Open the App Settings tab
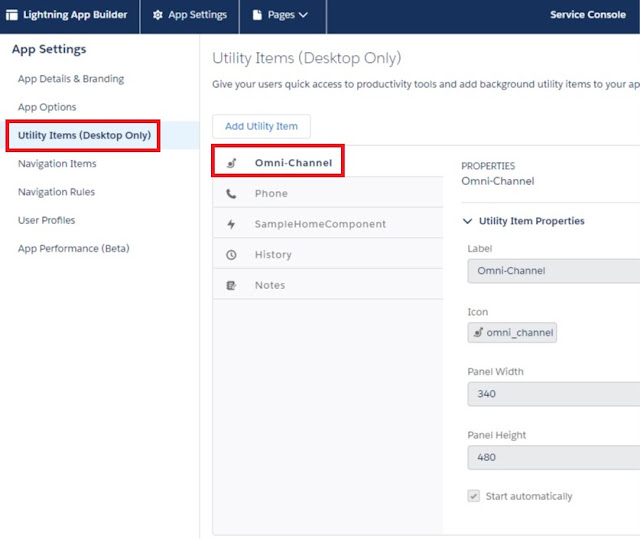The width and height of the screenshot is (640, 539). point(189,15)
